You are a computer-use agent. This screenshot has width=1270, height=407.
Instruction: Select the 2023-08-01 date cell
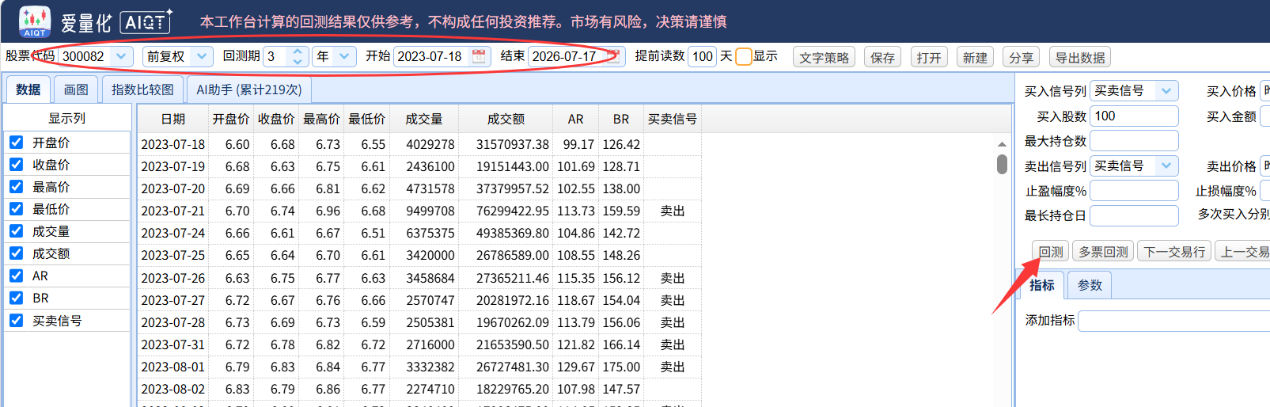(172, 367)
